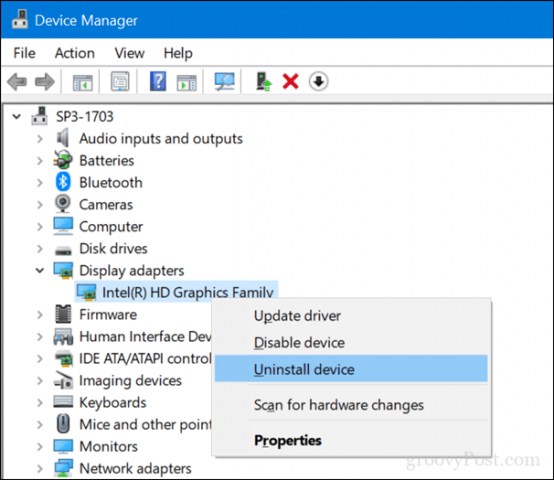Open the Action menu
The height and width of the screenshot is (480, 554).
click(75, 53)
